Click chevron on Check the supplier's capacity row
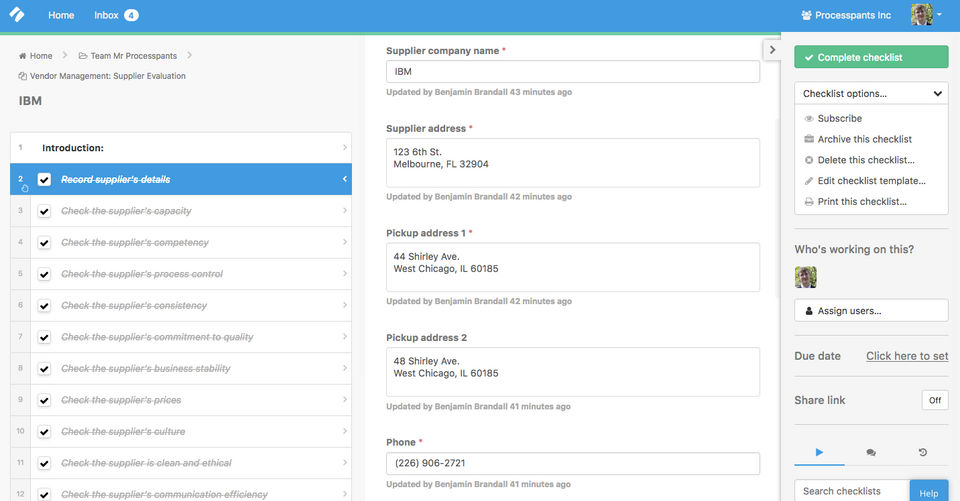This screenshot has height=501, width=960. (345, 211)
